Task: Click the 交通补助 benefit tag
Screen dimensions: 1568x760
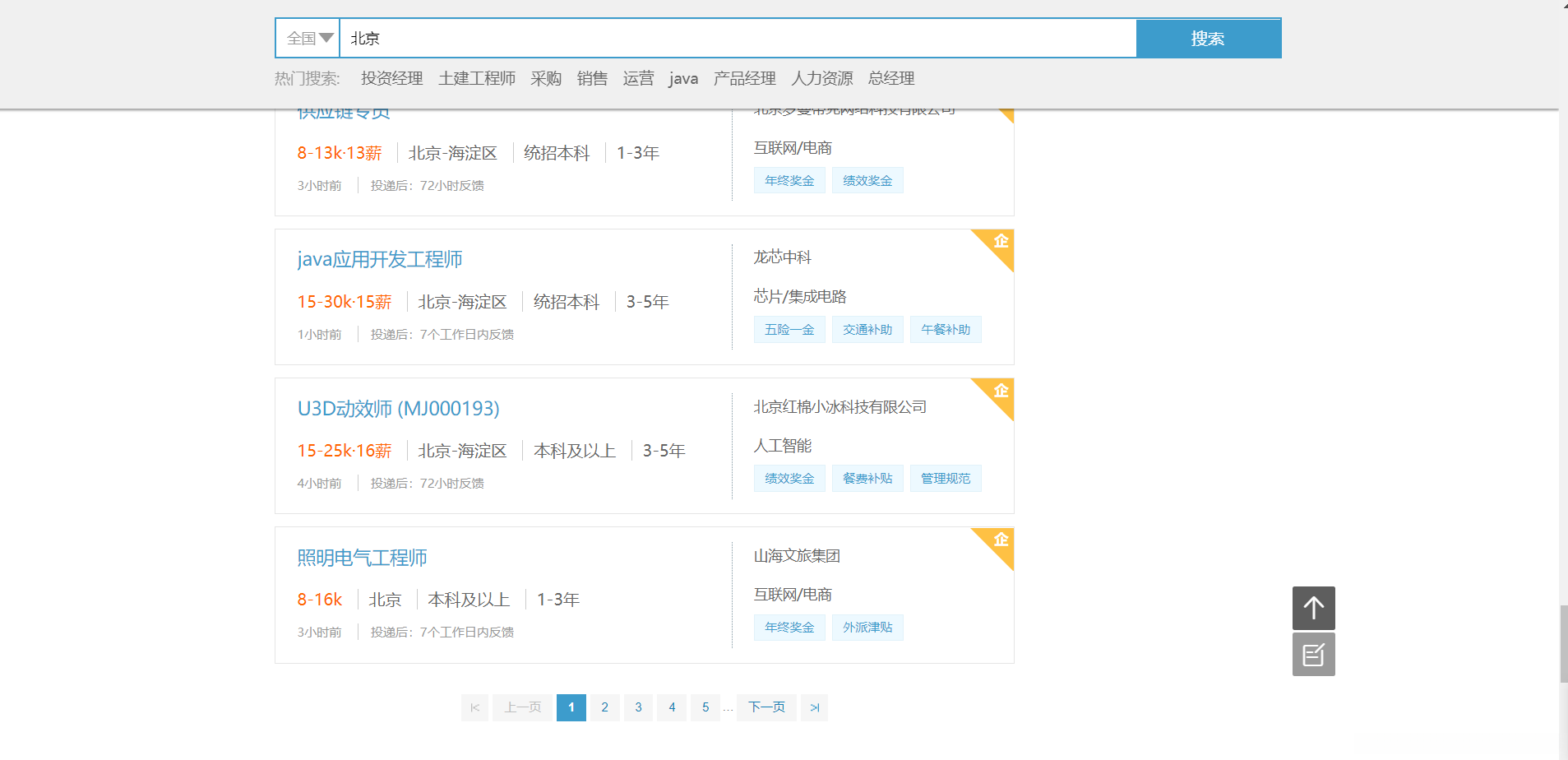Action: tap(867, 330)
